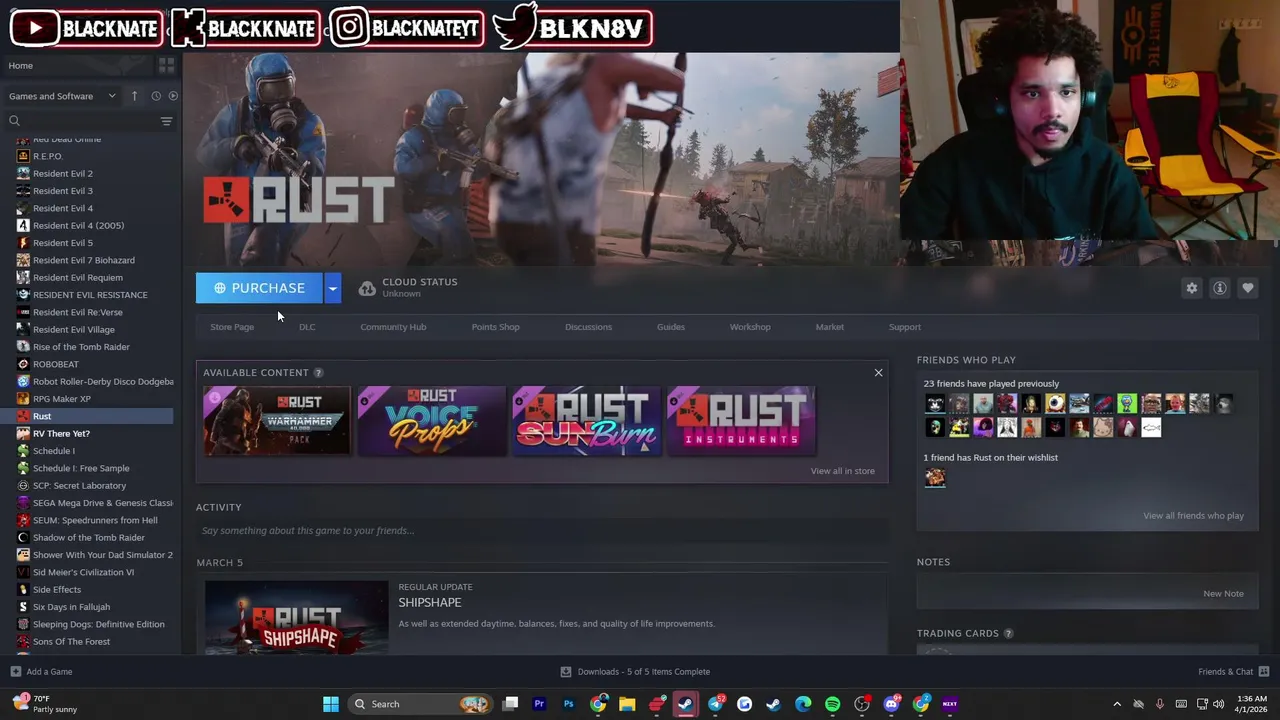Open the Store Page tab
Viewport: 1280px width, 720px height.
tap(232, 327)
